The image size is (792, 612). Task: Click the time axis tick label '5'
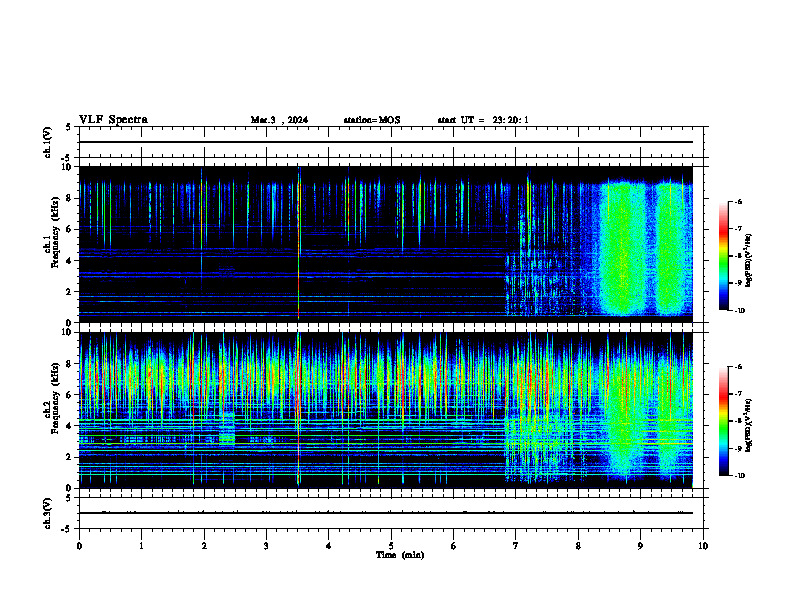[391, 546]
